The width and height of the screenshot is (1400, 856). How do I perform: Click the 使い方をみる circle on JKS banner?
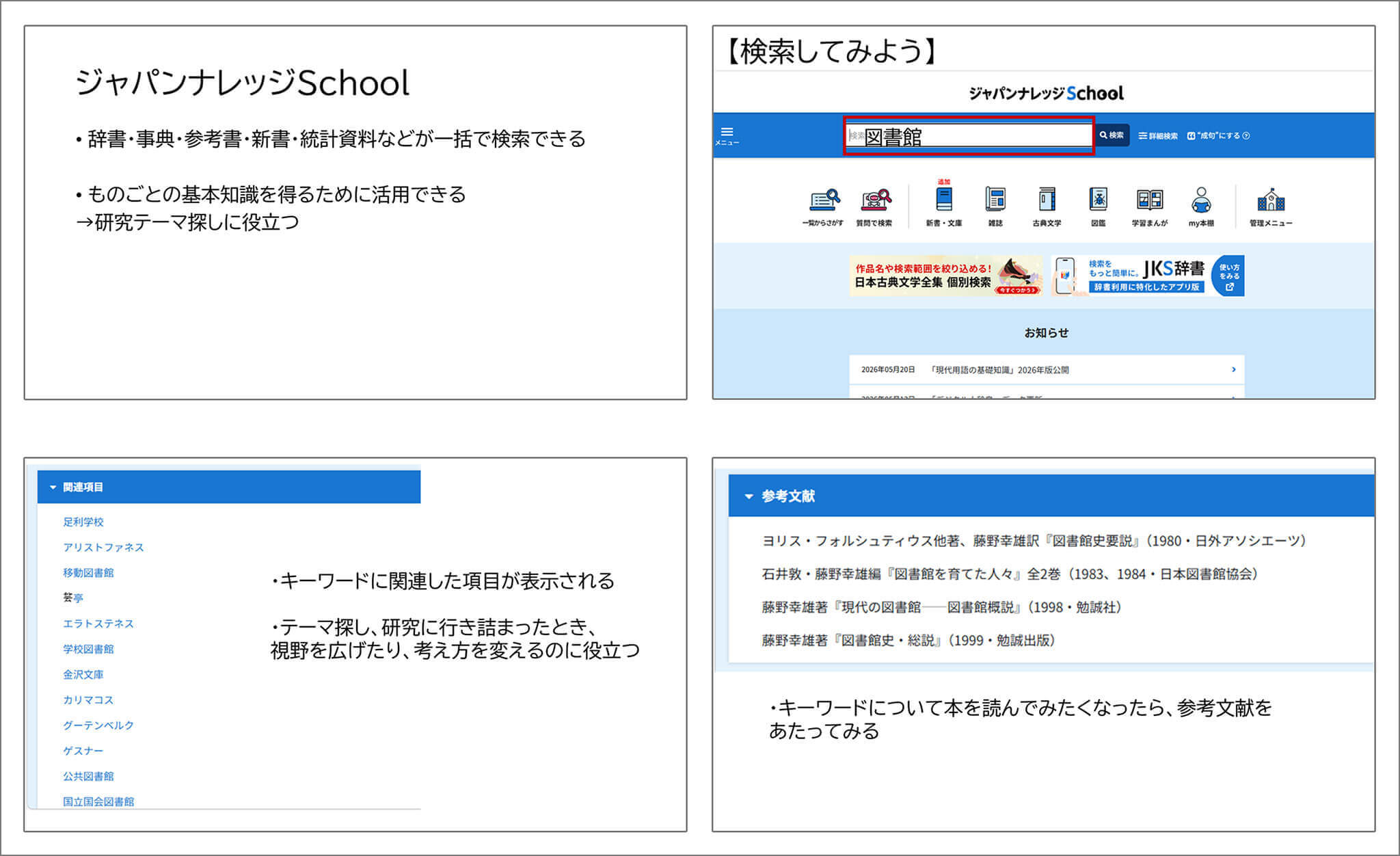coord(1228,276)
